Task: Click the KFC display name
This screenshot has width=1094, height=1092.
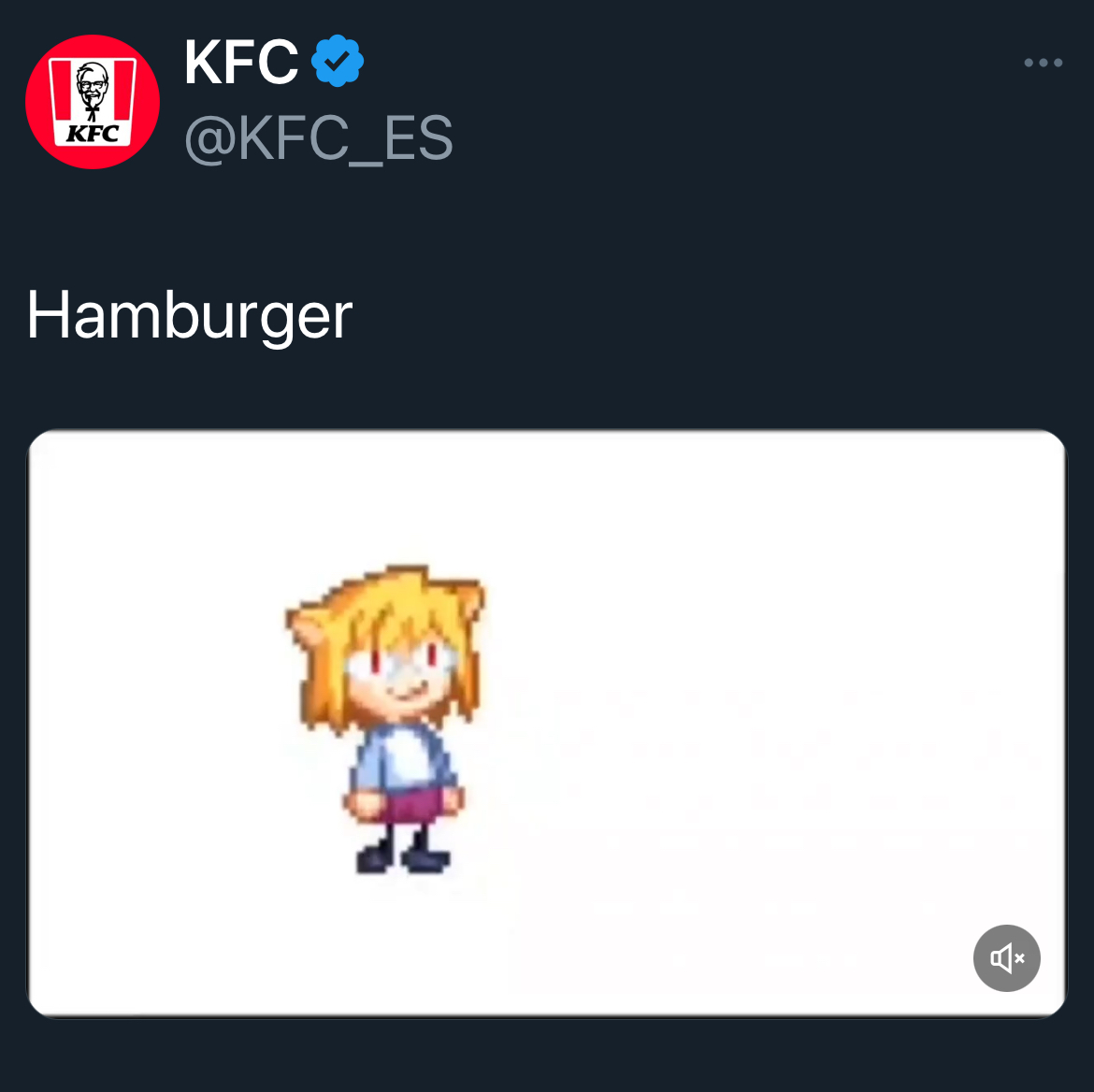Action: (x=241, y=63)
